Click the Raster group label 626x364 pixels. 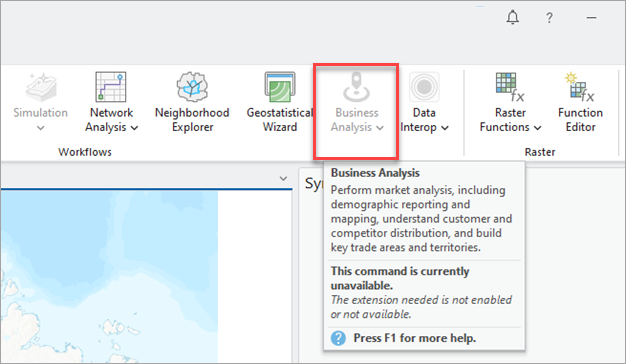coord(540,152)
